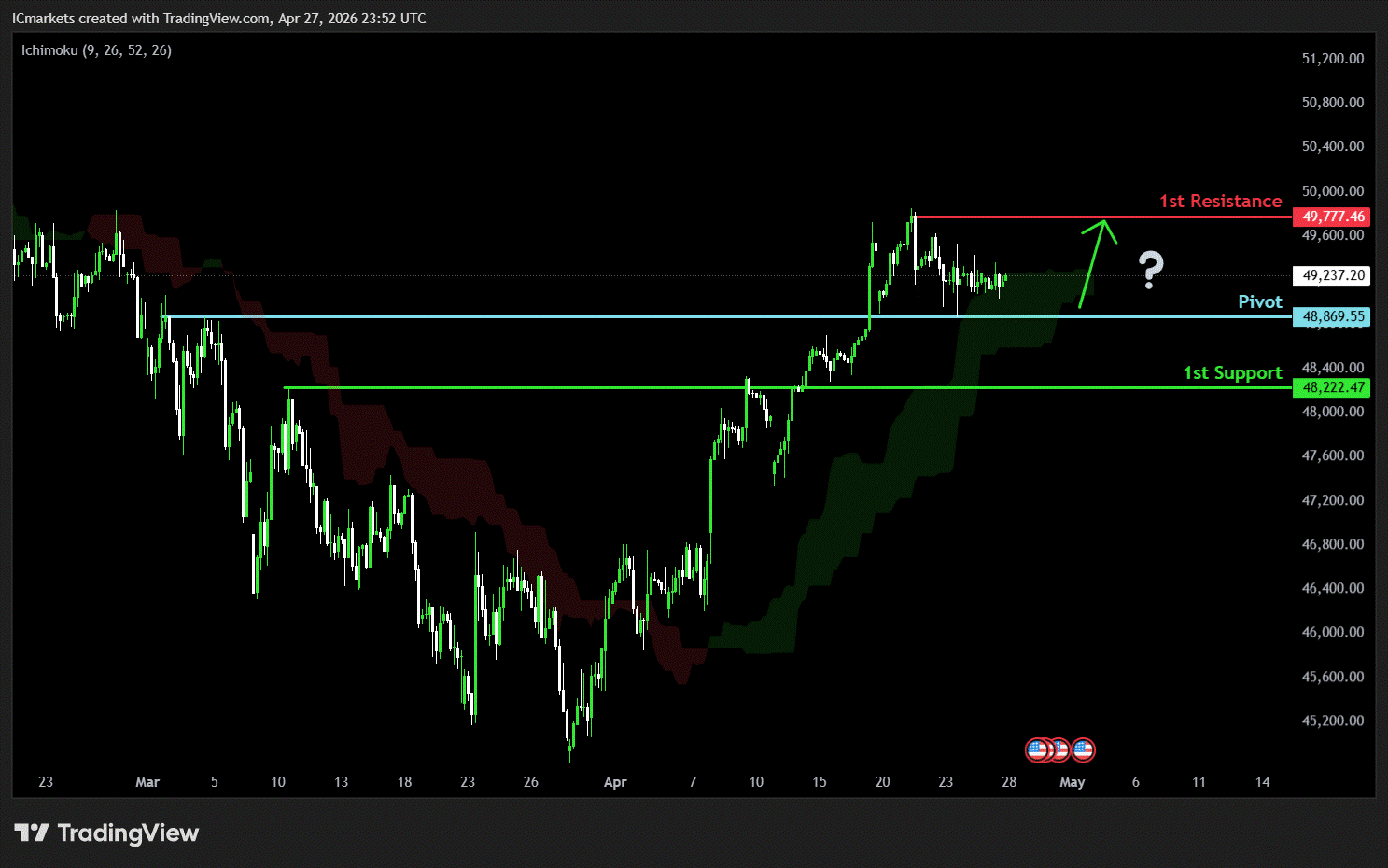Select the '1st Resistance' text label

tap(1220, 202)
